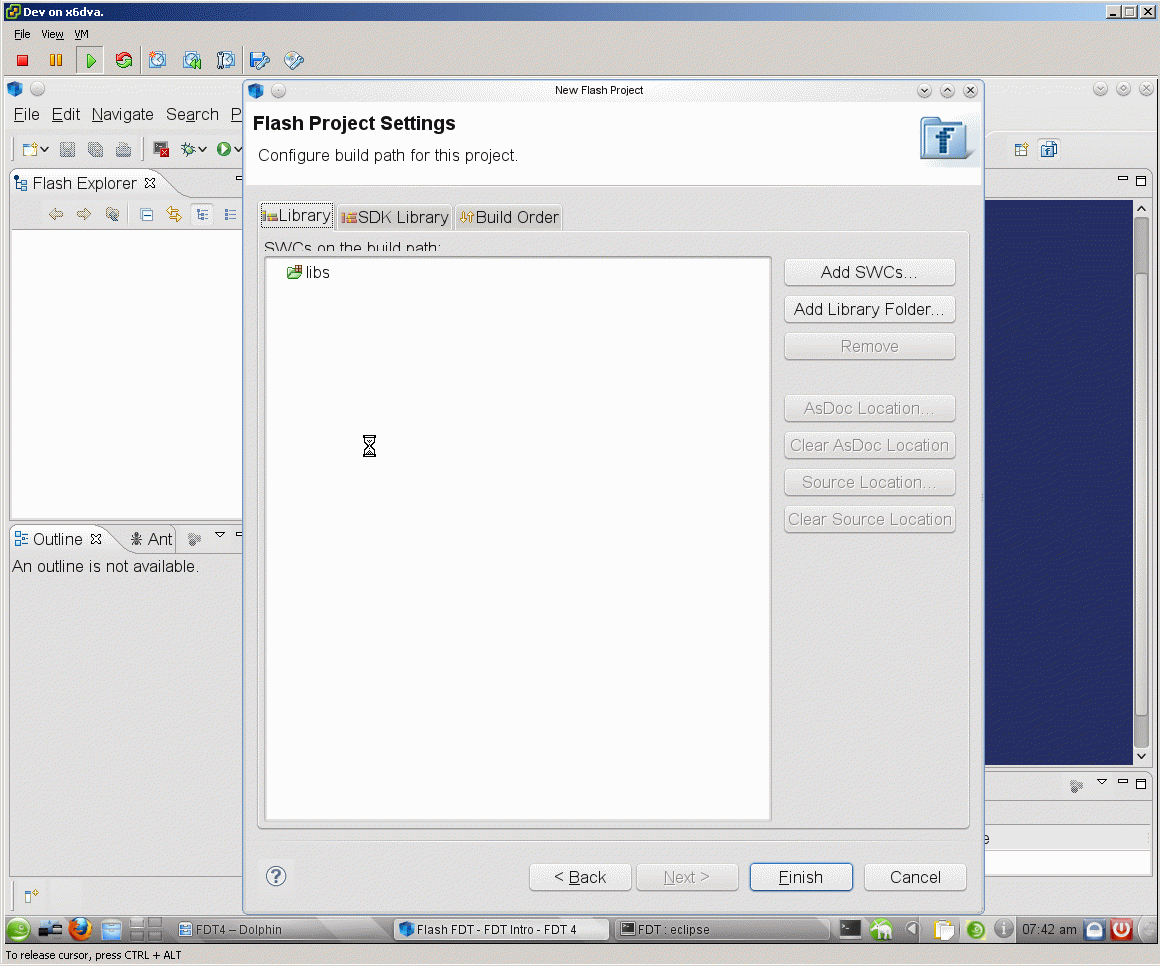Switch to the Ant tab
1160x966 pixels.
tap(152, 539)
